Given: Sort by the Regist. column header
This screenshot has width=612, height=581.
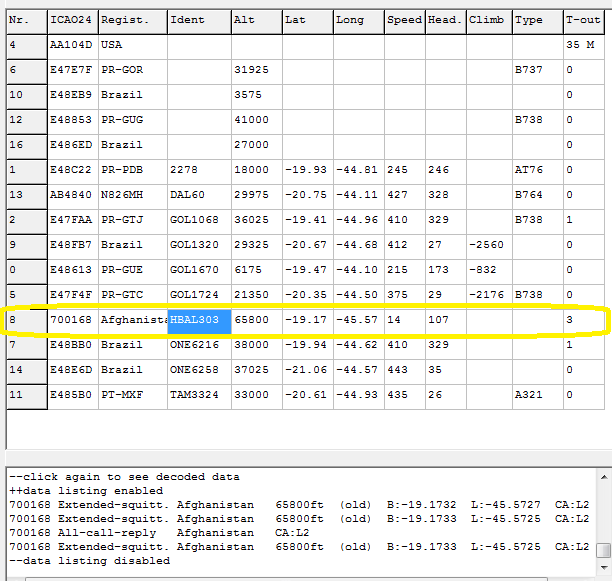Looking at the screenshot, I should pos(132,20).
